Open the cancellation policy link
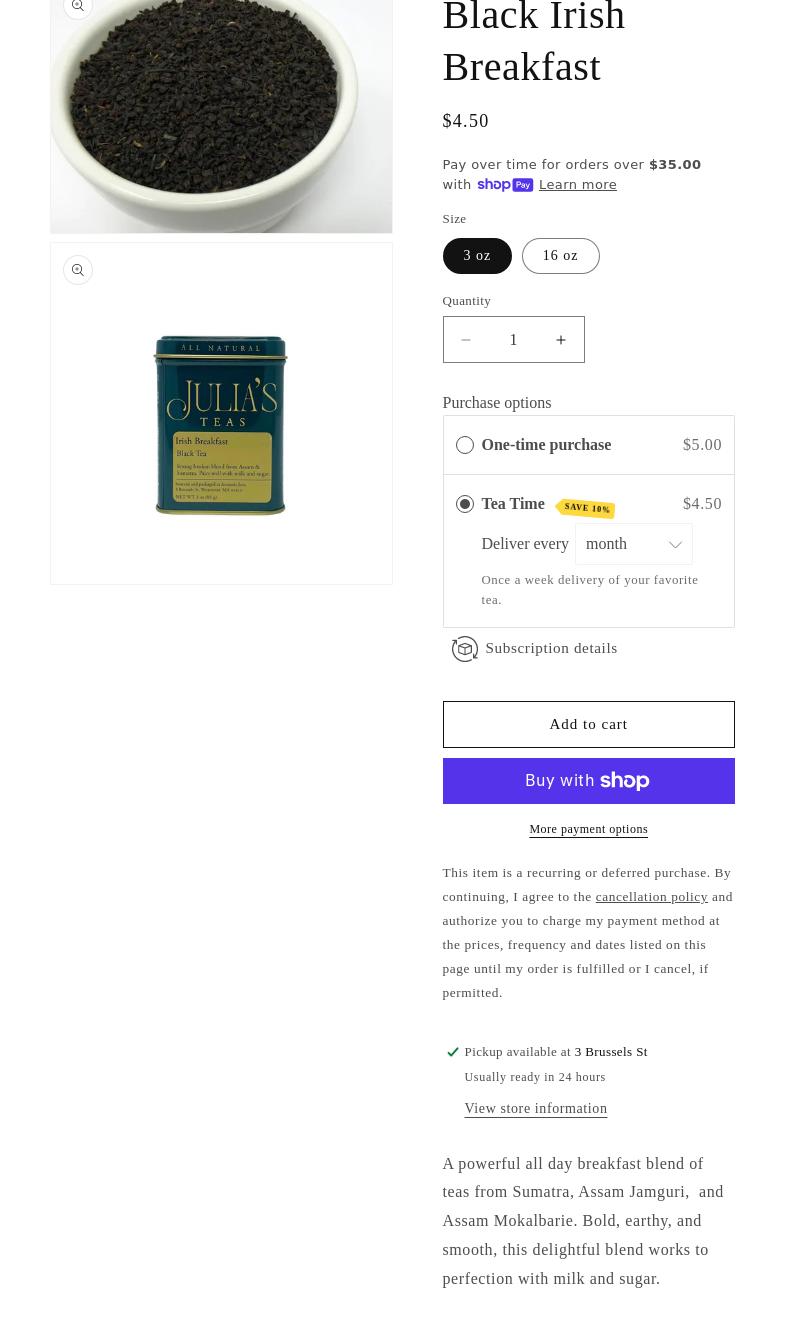Viewport: 785px width, 1320px height. tap(651, 897)
